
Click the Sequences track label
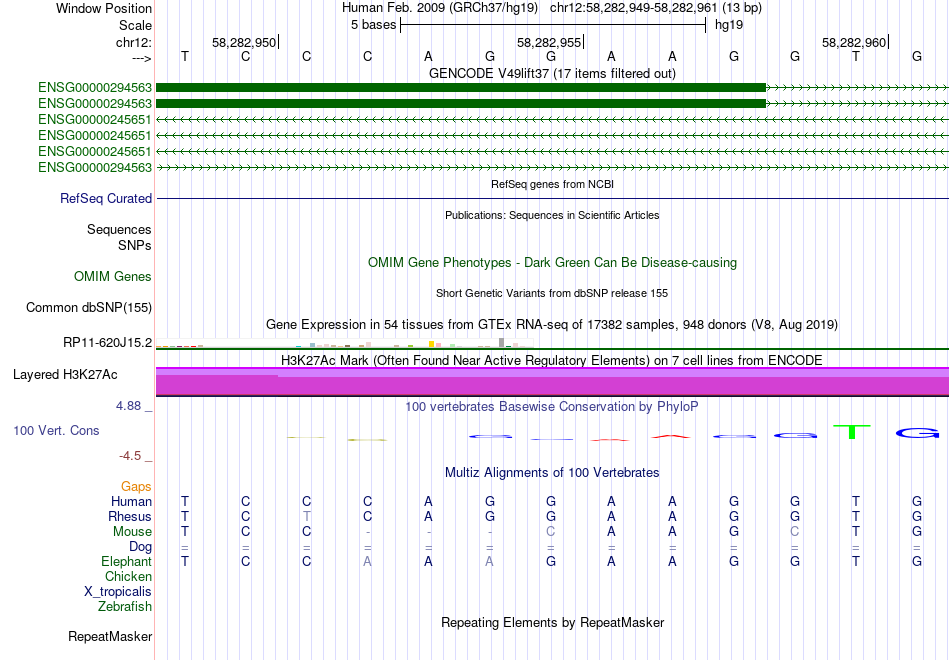[119, 229]
